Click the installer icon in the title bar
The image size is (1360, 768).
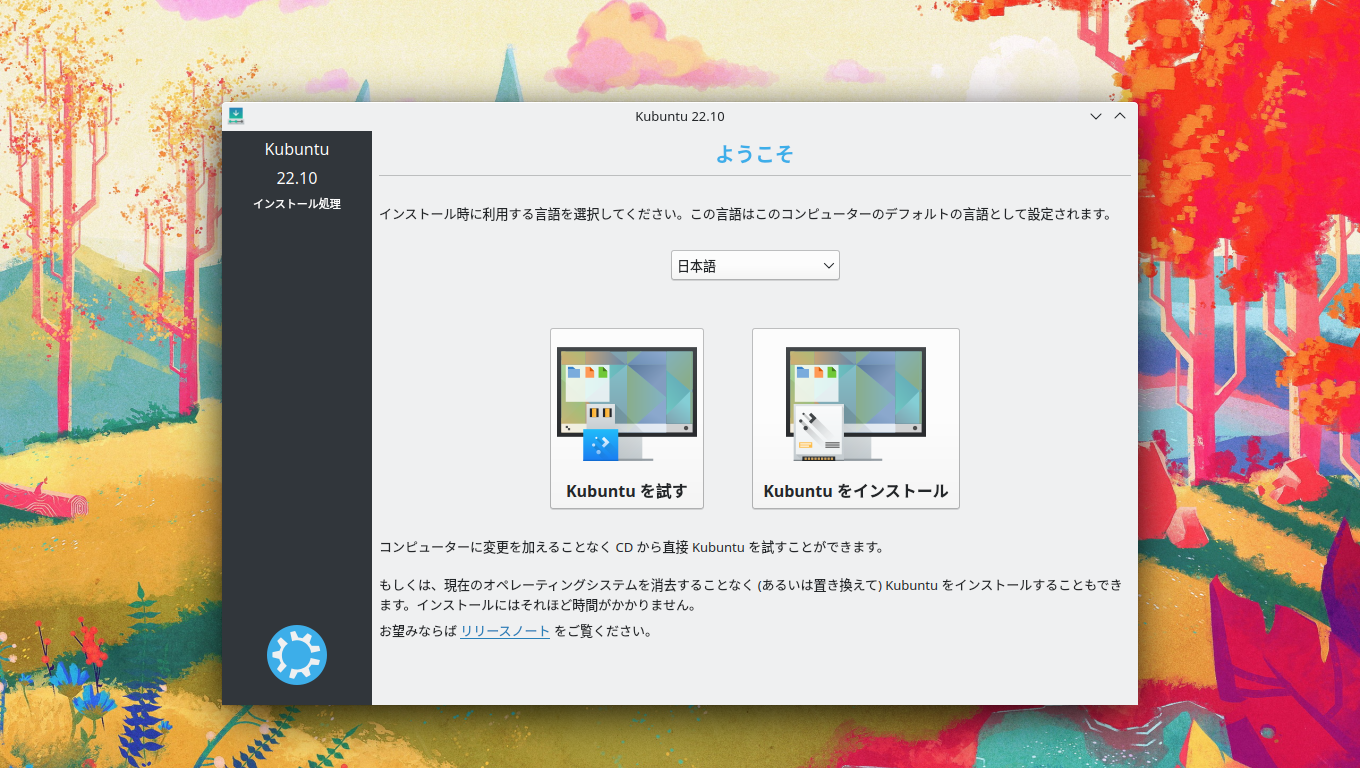(236, 116)
